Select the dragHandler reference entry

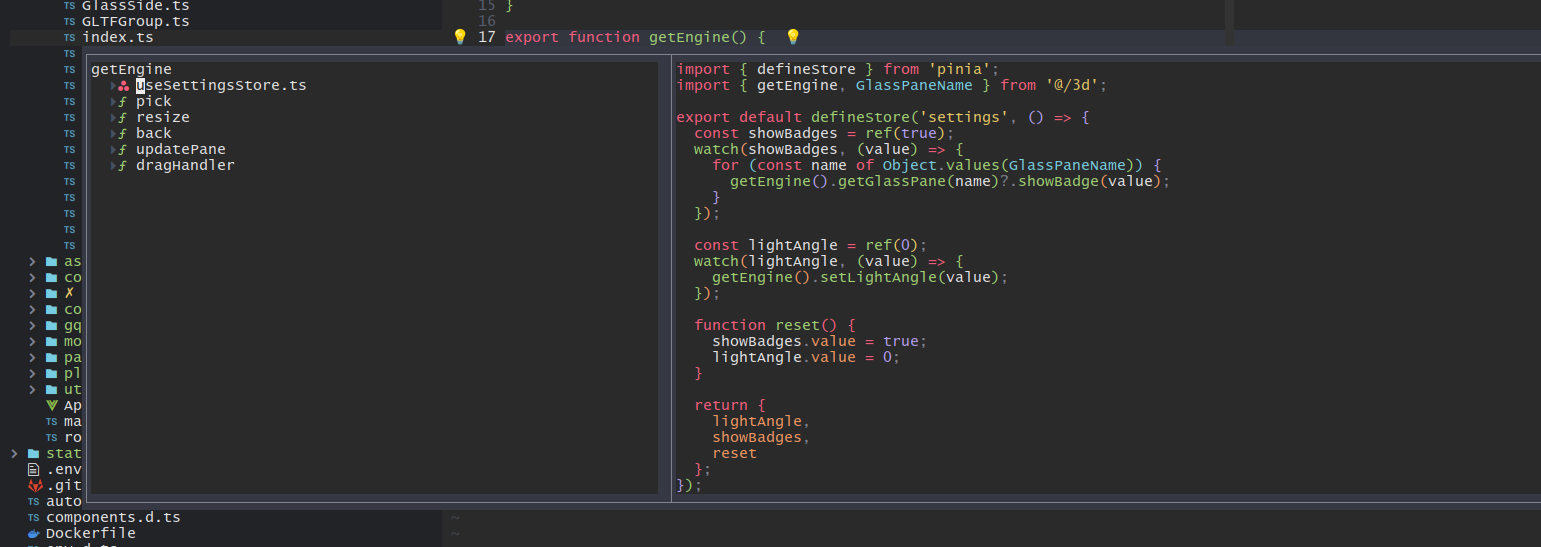point(185,165)
